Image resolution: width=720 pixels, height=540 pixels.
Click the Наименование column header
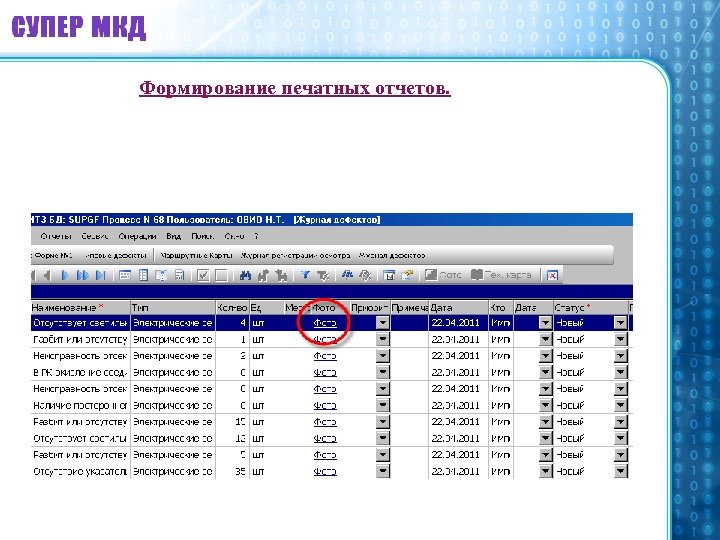pyautogui.click(x=81, y=308)
